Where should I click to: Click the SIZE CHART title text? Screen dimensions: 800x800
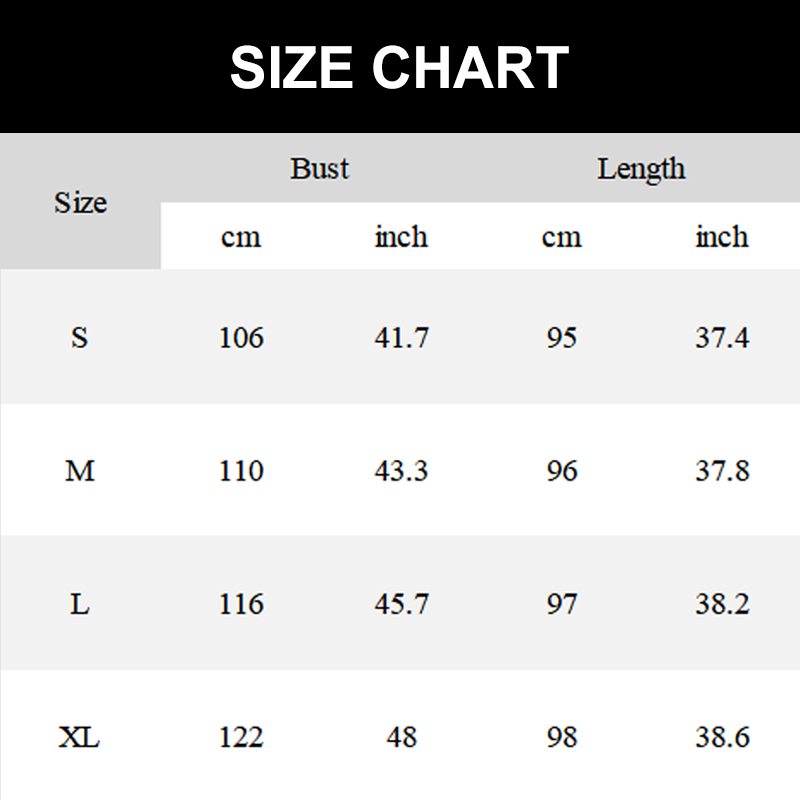(x=399, y=68)
